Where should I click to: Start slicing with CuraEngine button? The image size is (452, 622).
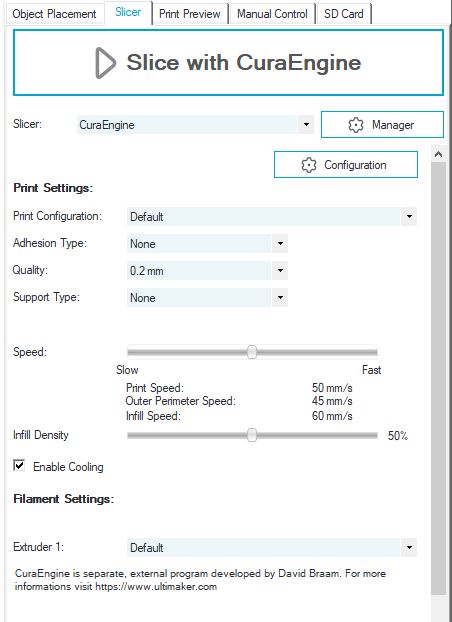click(228, 63)
